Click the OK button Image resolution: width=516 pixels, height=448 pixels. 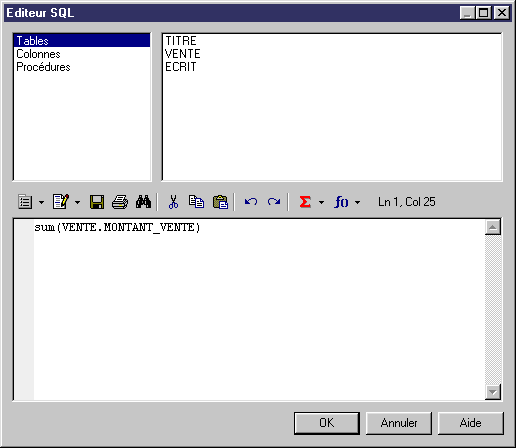(327, 423)
